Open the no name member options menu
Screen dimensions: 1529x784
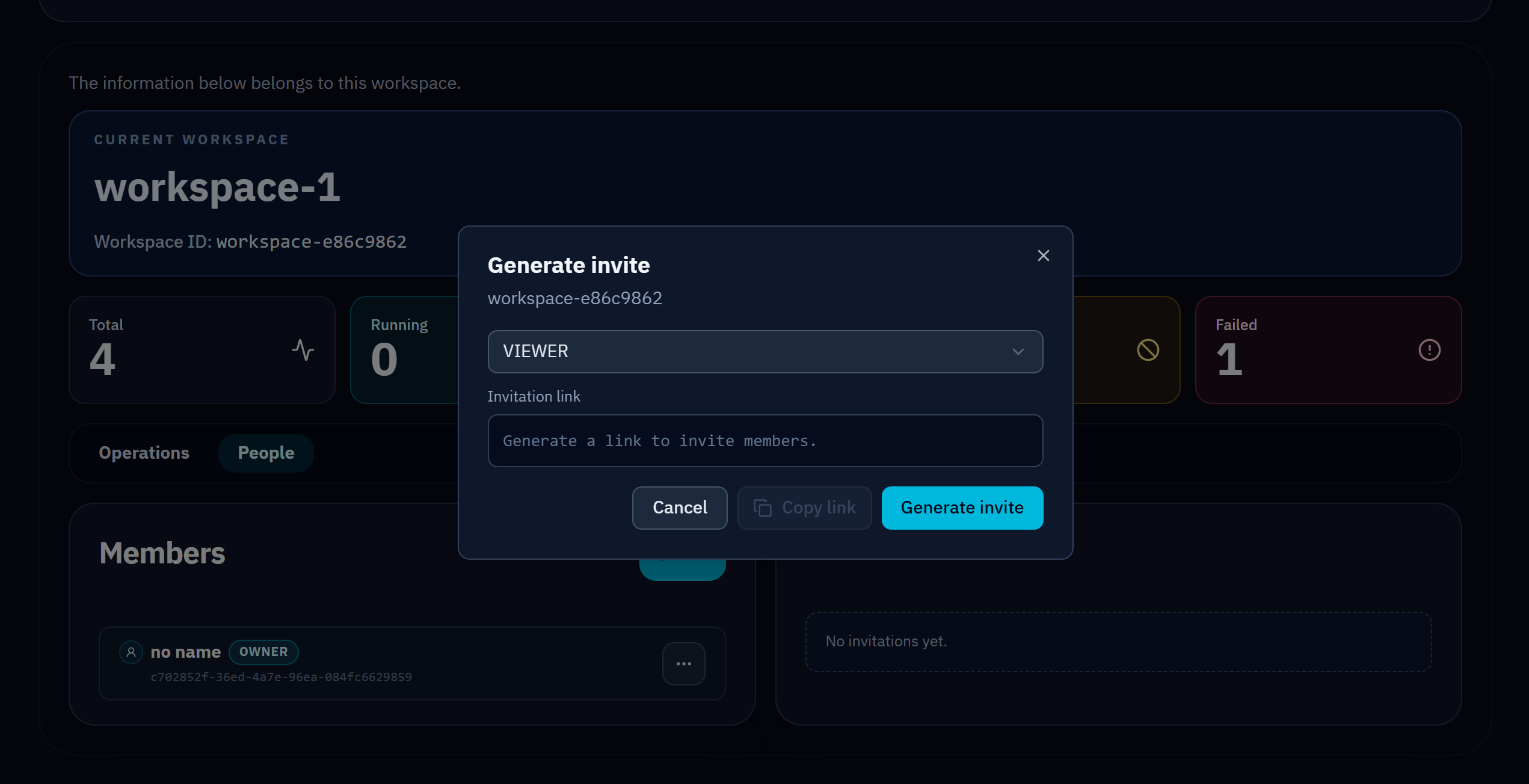[x=683, y=664]
